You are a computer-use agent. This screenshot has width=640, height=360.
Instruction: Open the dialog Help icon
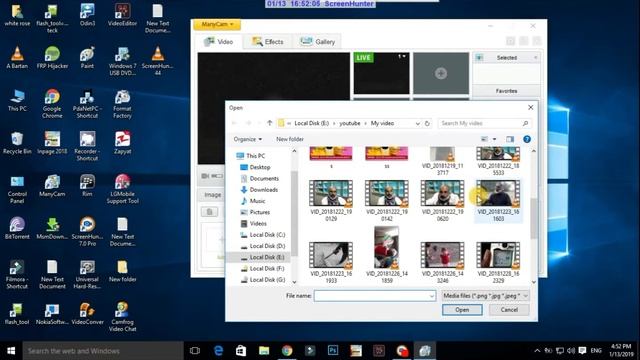click(x=527, y=139)
